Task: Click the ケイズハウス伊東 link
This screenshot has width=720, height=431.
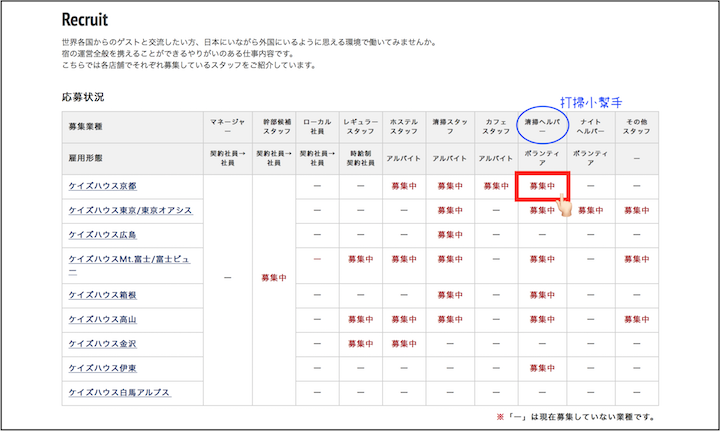Action: [102, 368]
